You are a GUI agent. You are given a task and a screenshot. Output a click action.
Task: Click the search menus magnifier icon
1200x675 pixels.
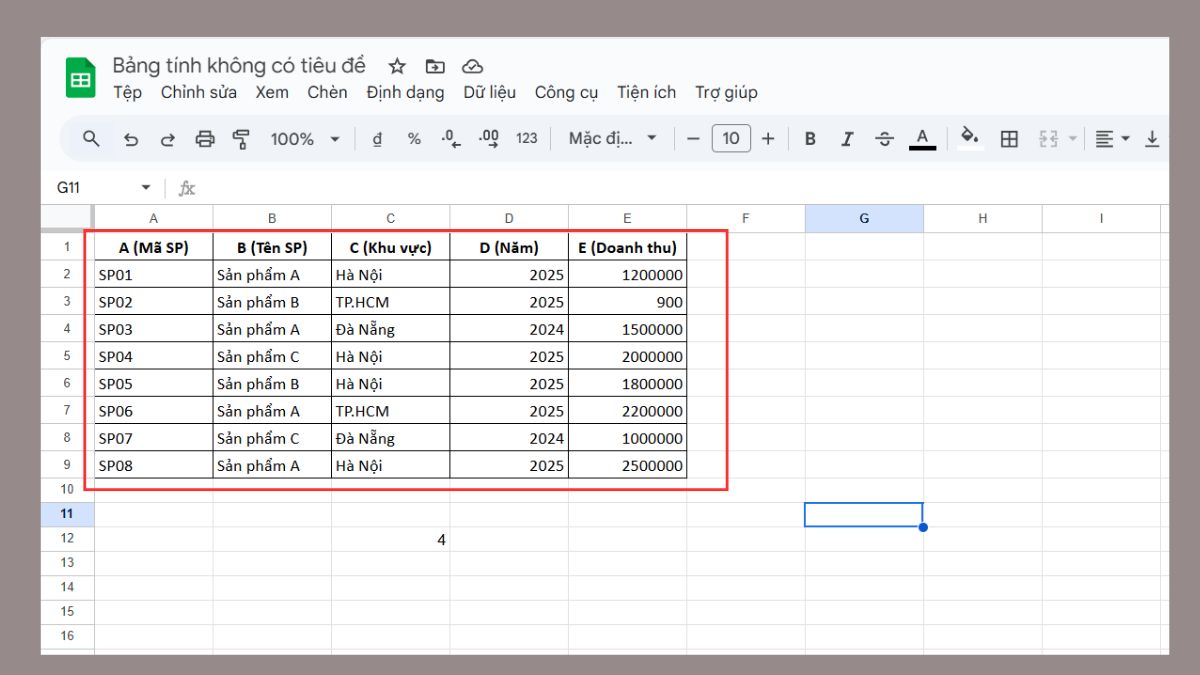click(x=91, y=139)
